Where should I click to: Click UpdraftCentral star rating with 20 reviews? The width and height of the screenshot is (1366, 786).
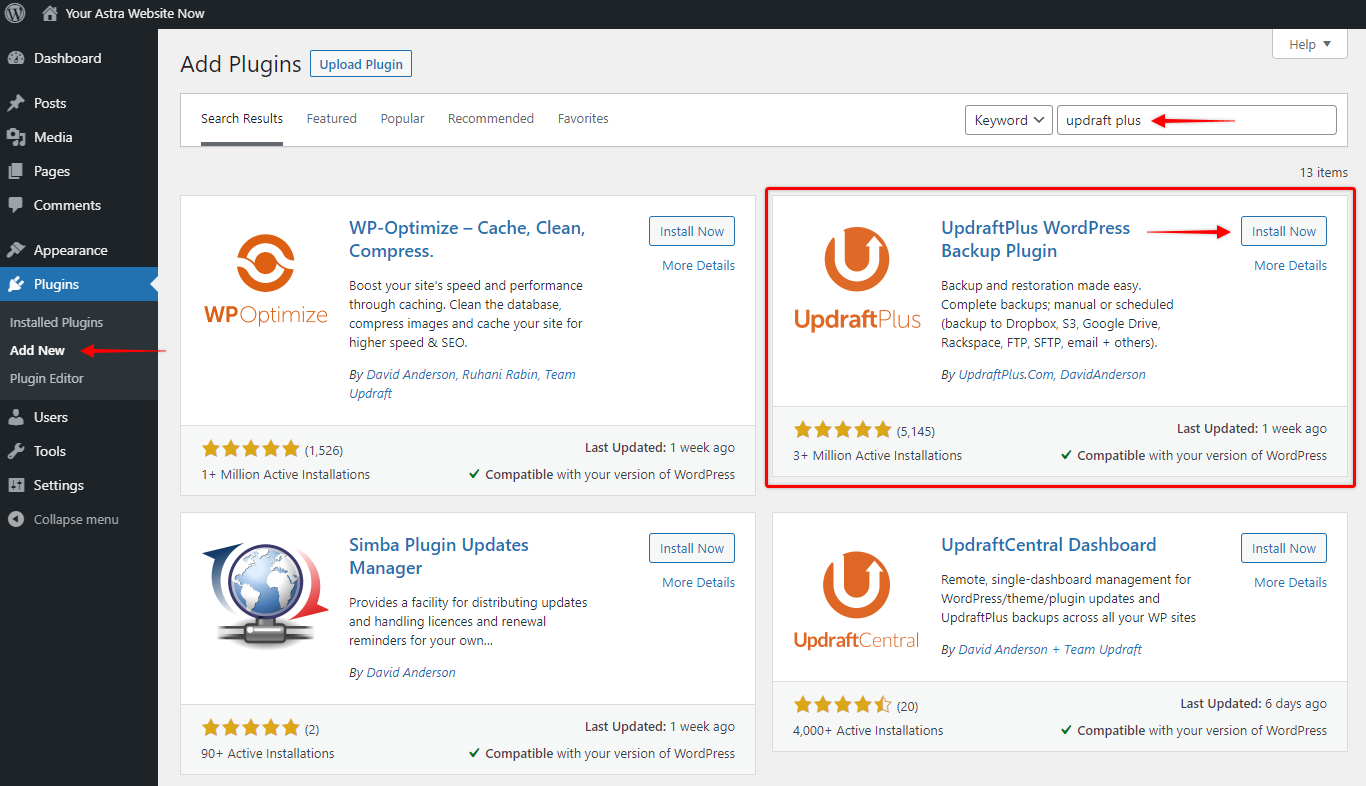[x=842, y=705]
